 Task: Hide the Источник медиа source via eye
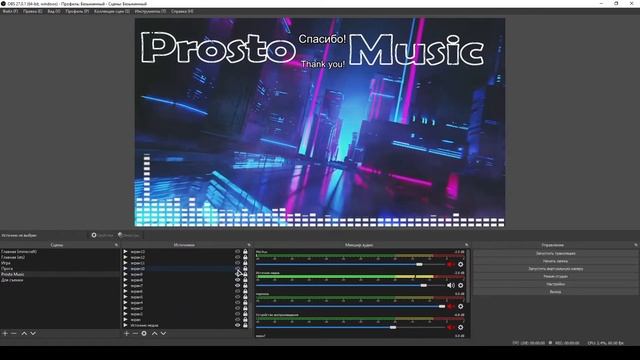(x=238, y=325)
